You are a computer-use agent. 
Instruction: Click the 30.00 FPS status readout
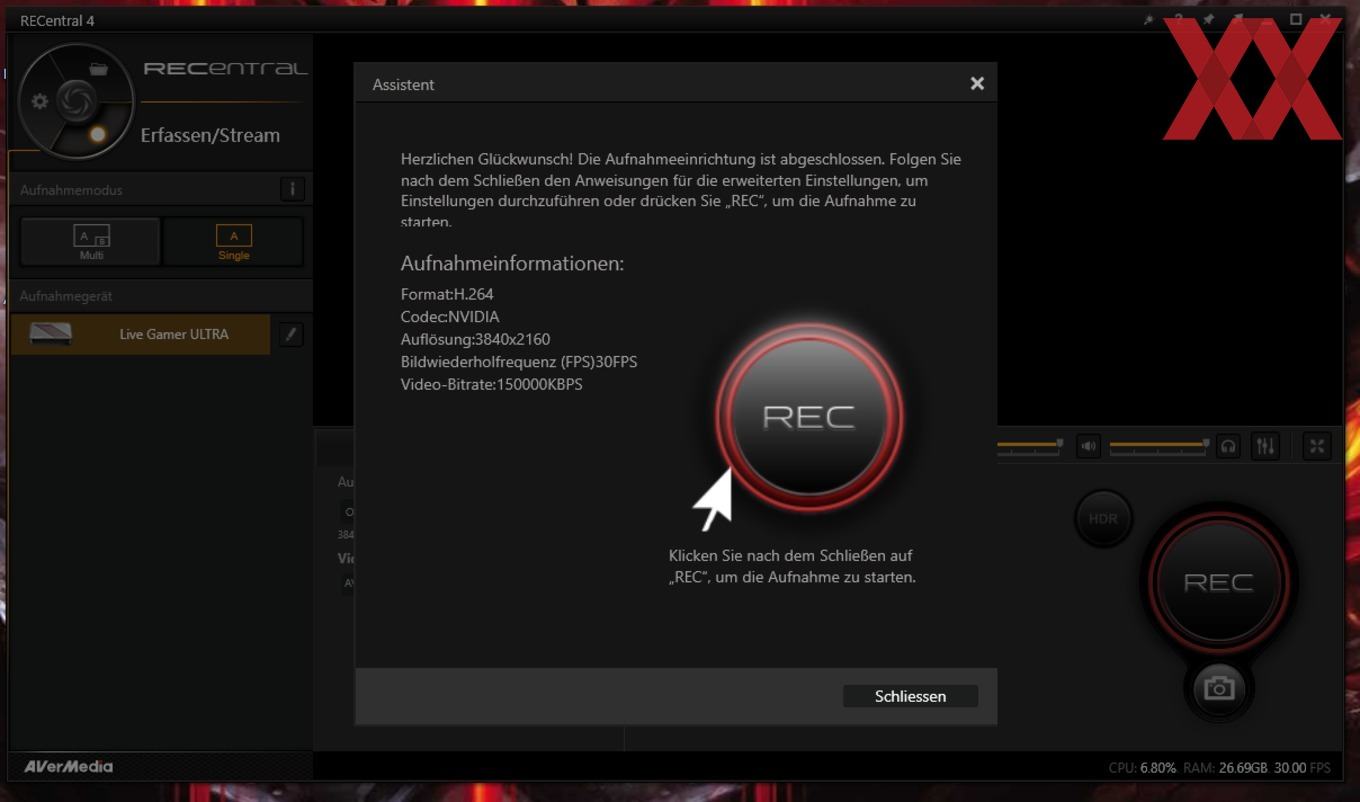(x=1302, y=768)
